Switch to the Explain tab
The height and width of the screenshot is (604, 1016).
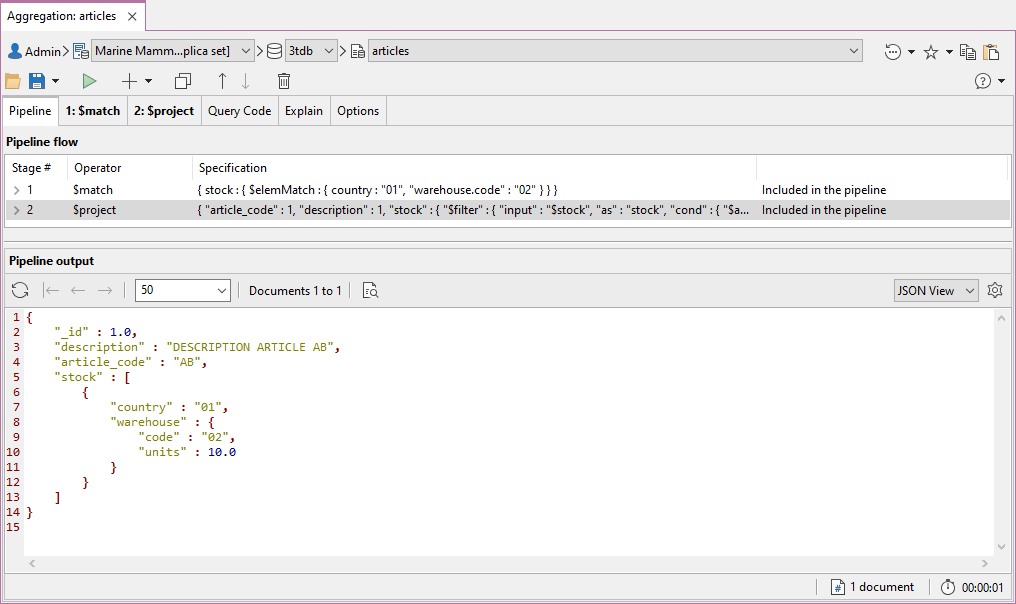pyautogui.click(x=304, y=111)
